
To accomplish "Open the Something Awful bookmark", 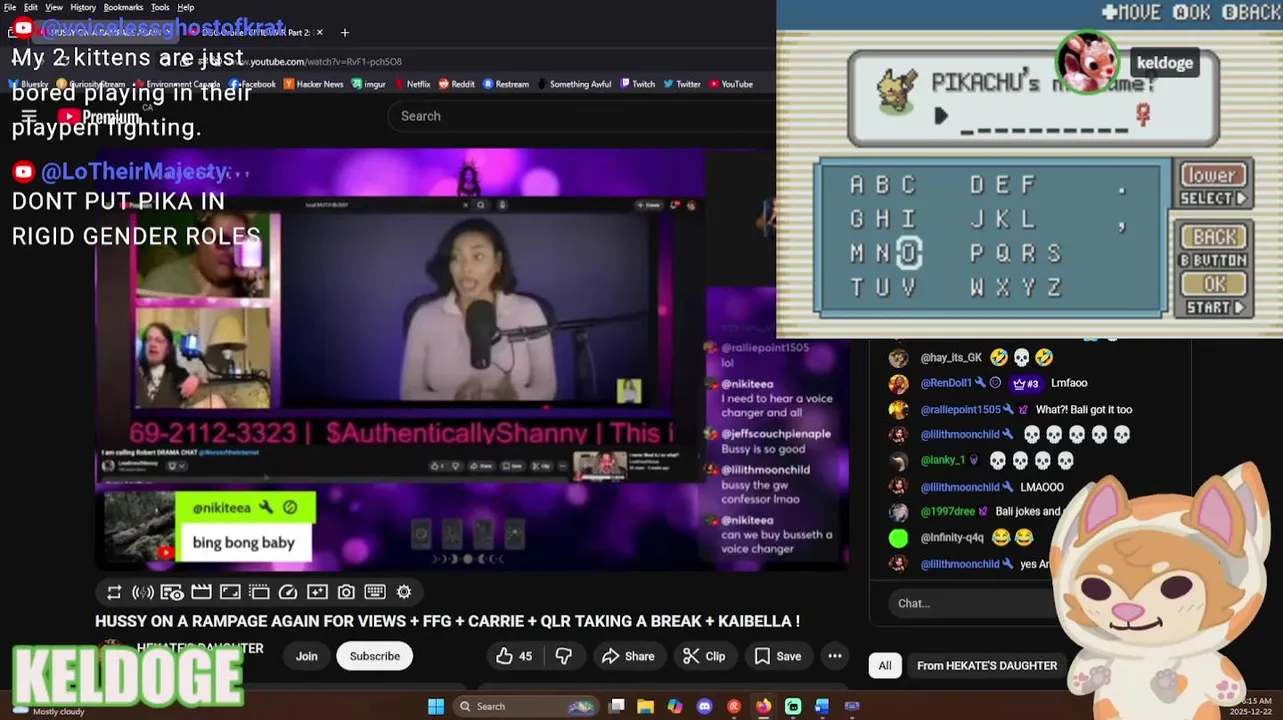I will (x=573, y=84).
